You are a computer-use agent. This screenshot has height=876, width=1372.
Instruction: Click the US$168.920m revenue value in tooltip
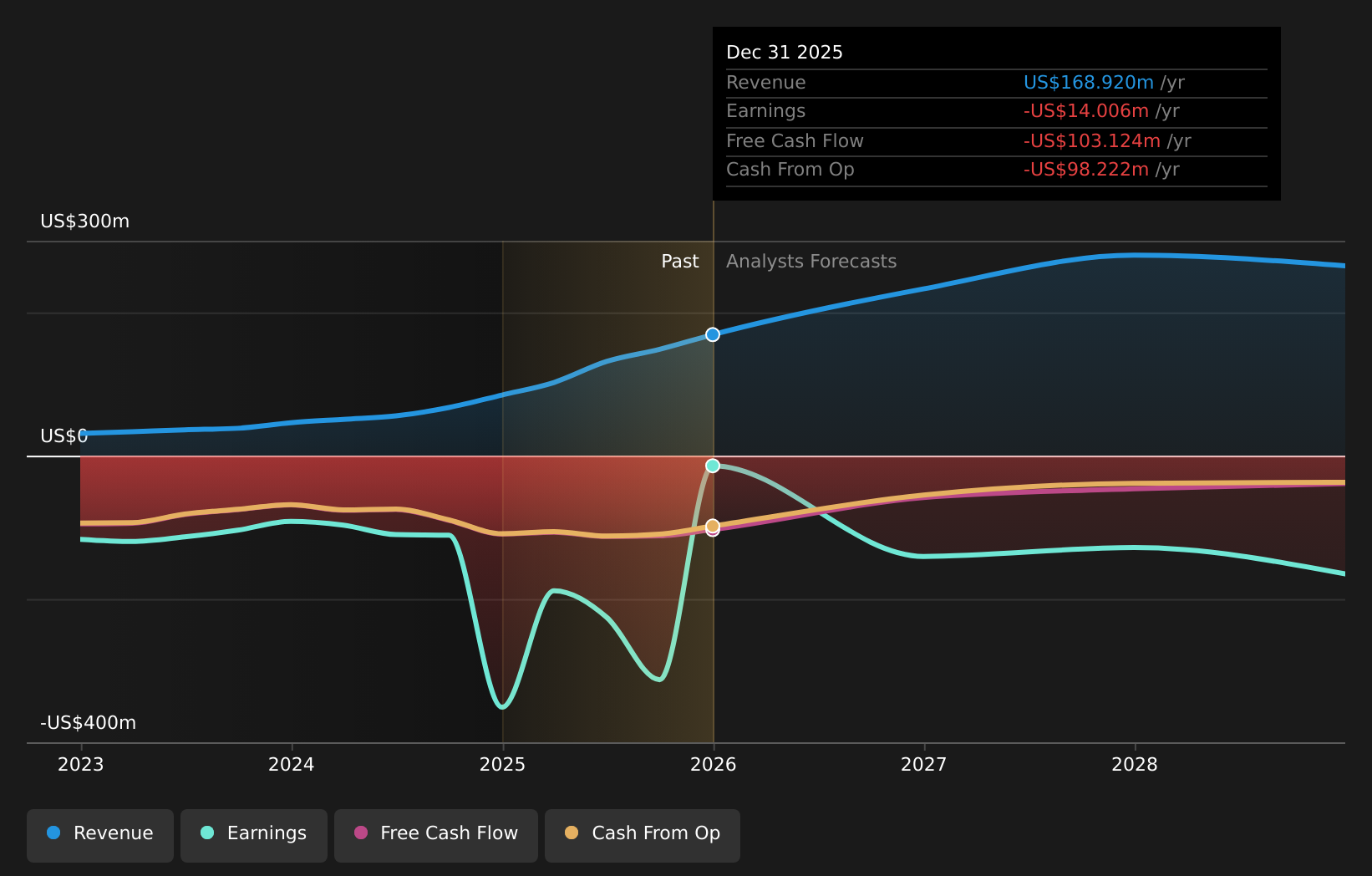coord(1088,83)
